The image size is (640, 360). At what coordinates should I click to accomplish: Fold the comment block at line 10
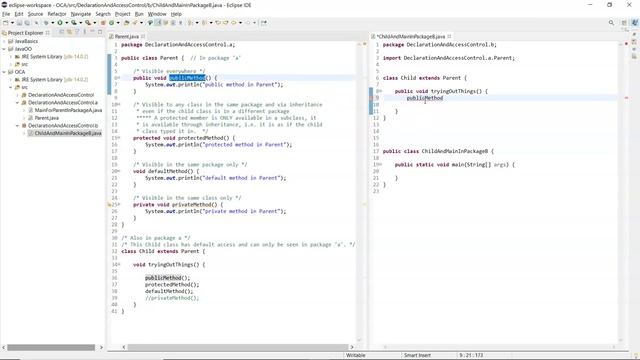[x=119, y=104]
